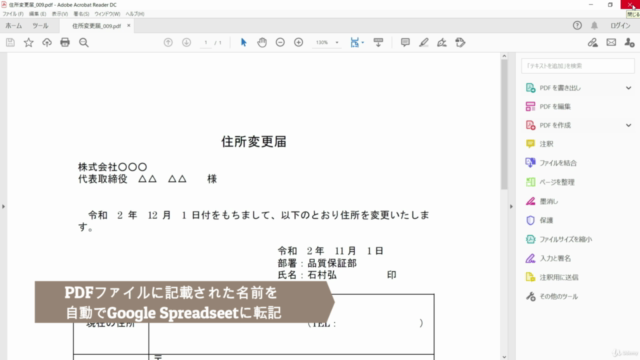Click the 部署：品質保証部 text
The height and width of the screenshot is (360, 640).
point(317,263)
